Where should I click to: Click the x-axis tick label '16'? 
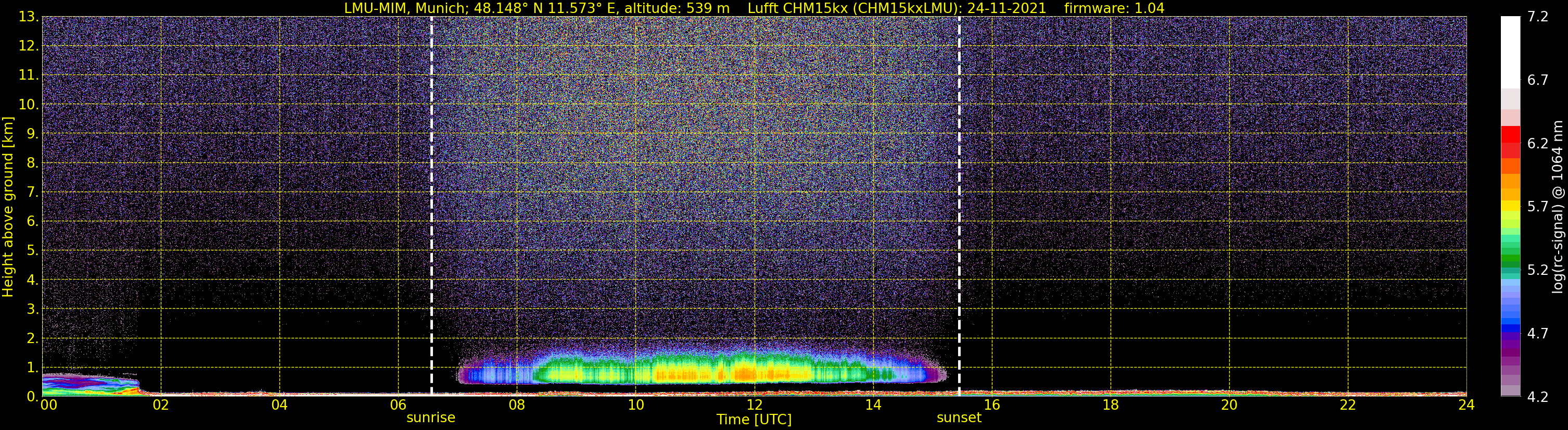[991, 405]
